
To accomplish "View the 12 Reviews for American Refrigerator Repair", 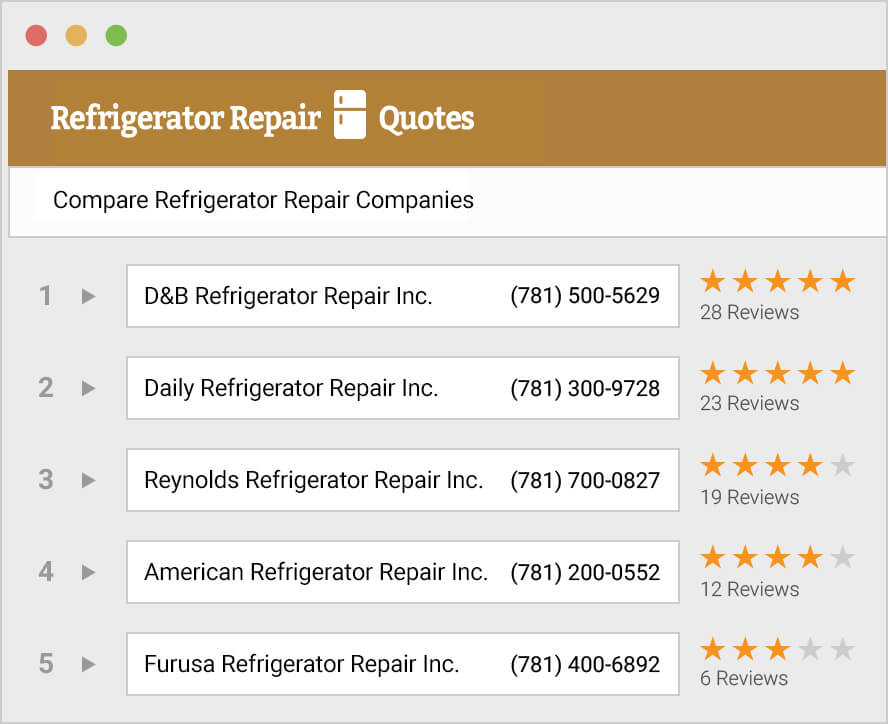I will 748,589.
